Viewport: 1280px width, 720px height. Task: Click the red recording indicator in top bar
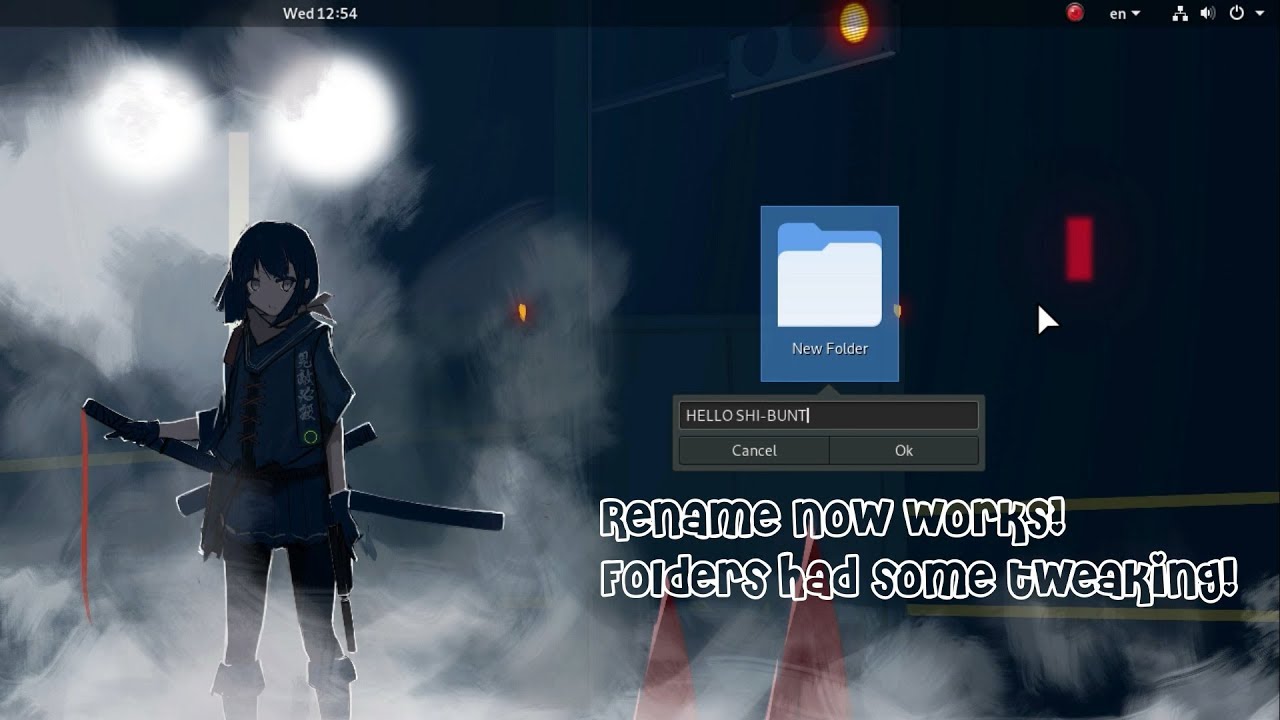pos(1075,13)
